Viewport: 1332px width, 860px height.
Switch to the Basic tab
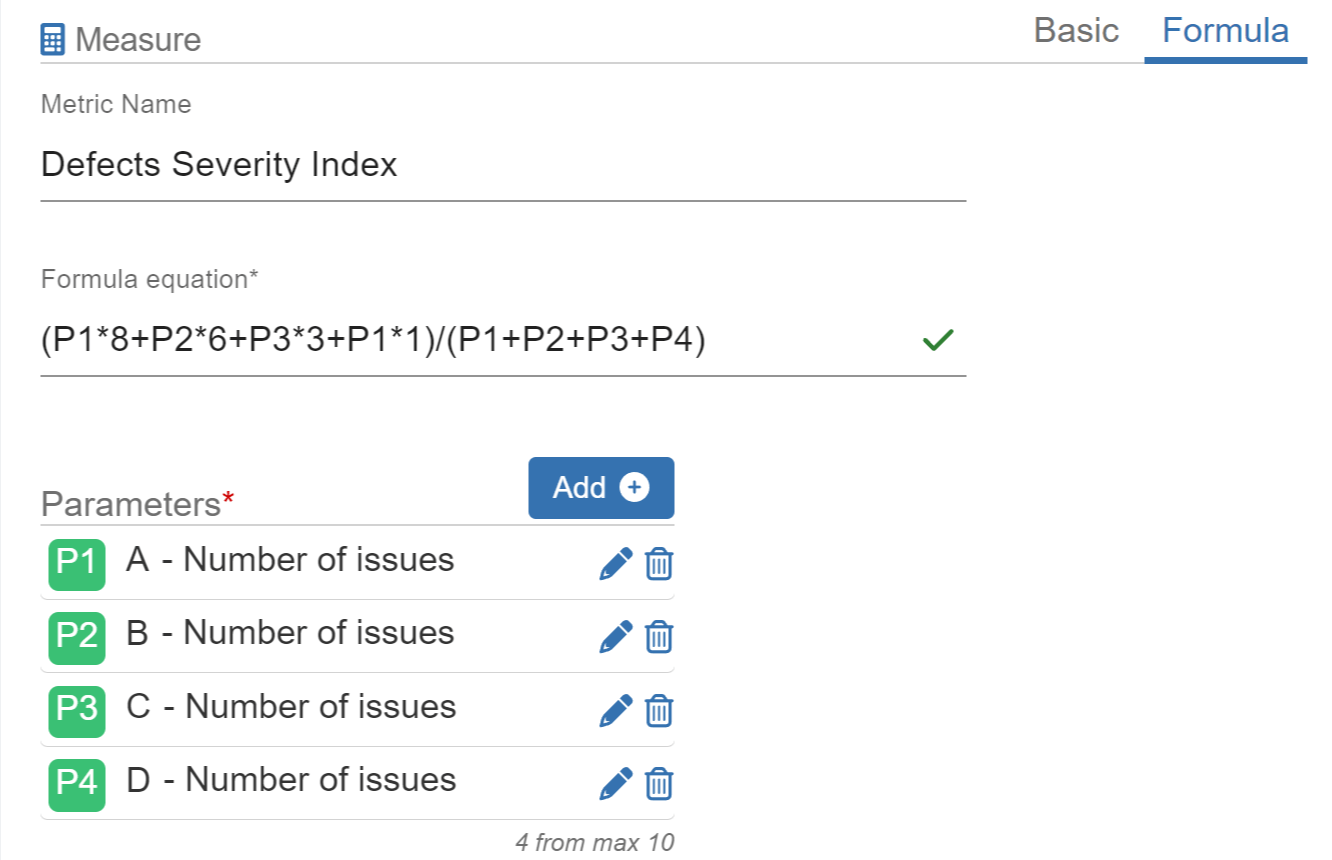click(x=1076, y=30)
